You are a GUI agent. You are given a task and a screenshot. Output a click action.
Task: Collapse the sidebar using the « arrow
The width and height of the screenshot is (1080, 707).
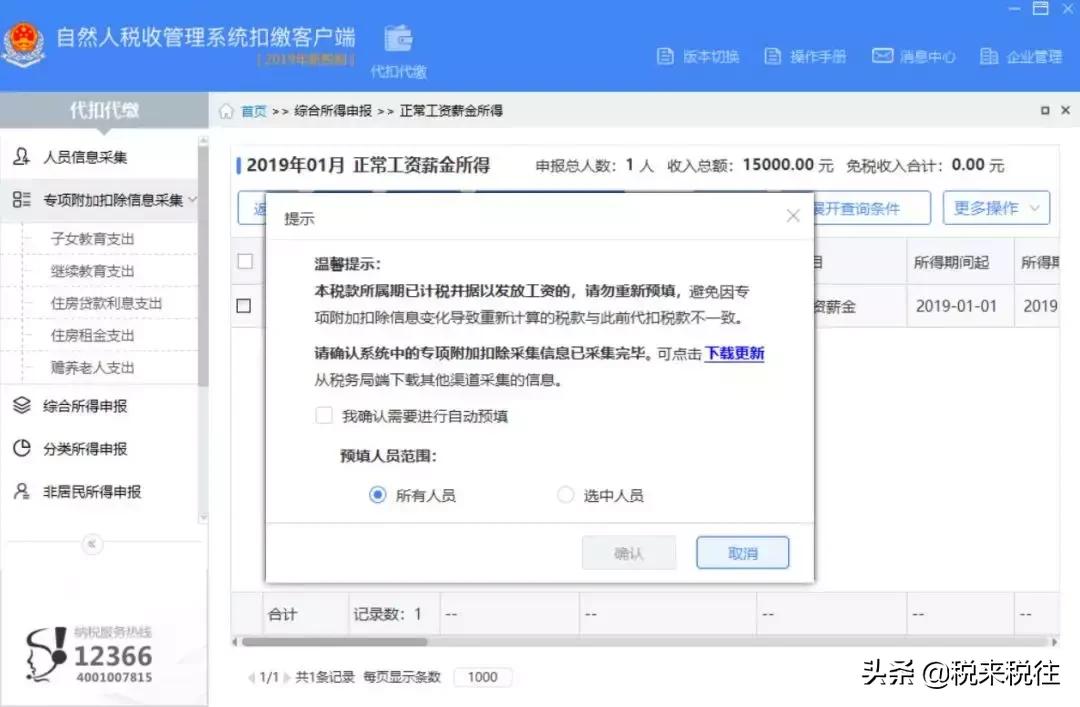point(91,545)
